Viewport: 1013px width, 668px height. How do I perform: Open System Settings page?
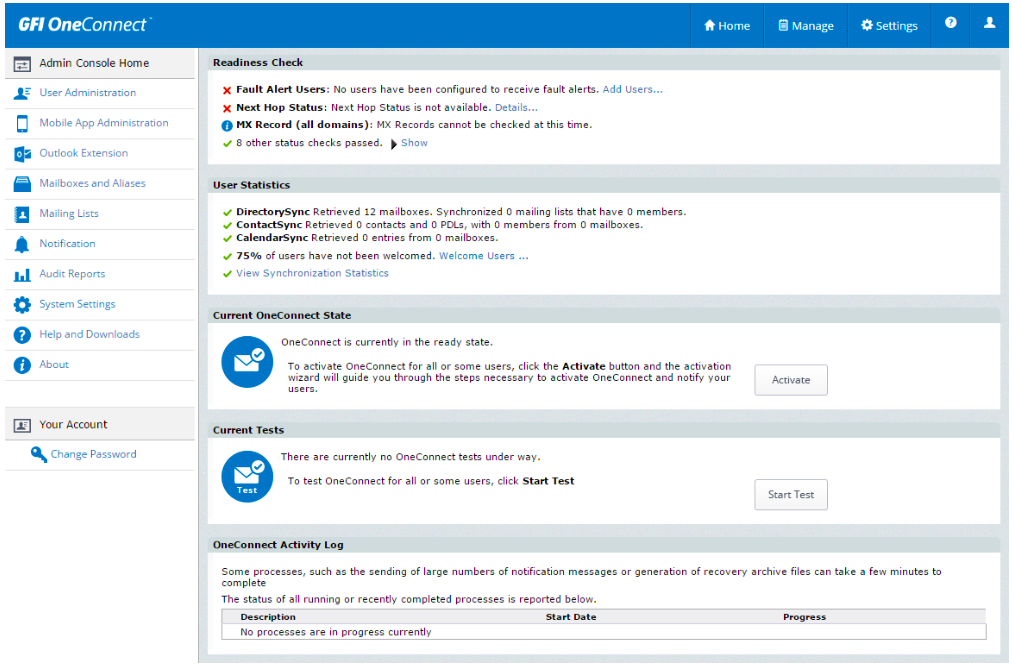[x=78, y=304]
